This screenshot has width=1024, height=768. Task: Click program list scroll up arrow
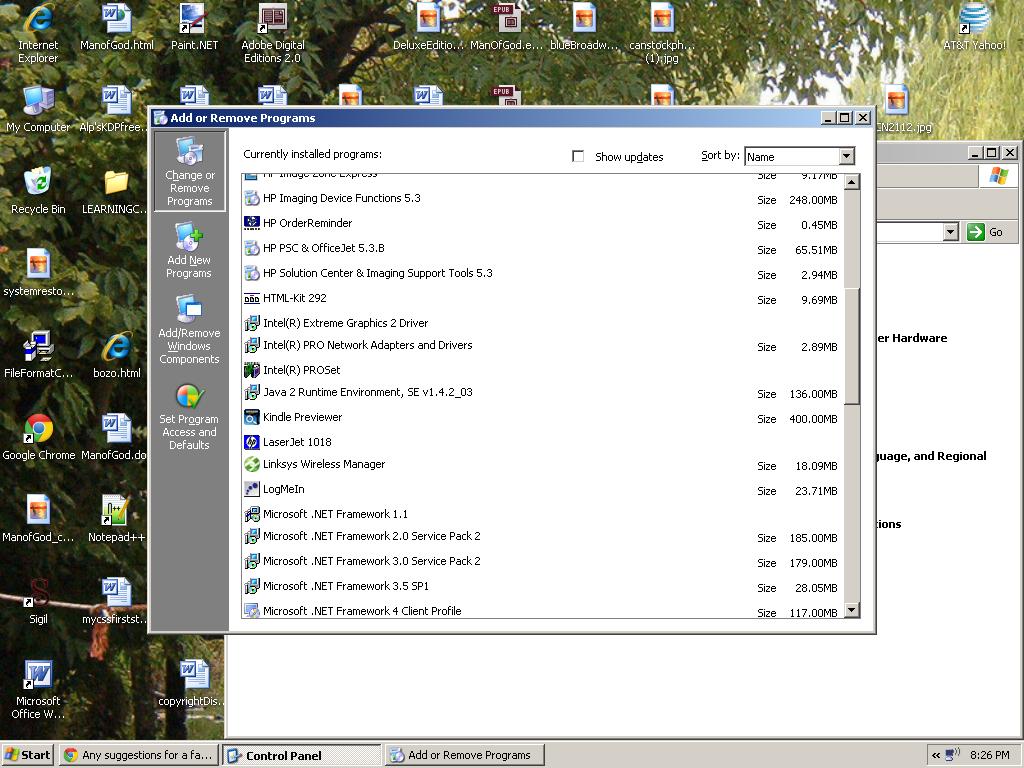tap(852, 182)
